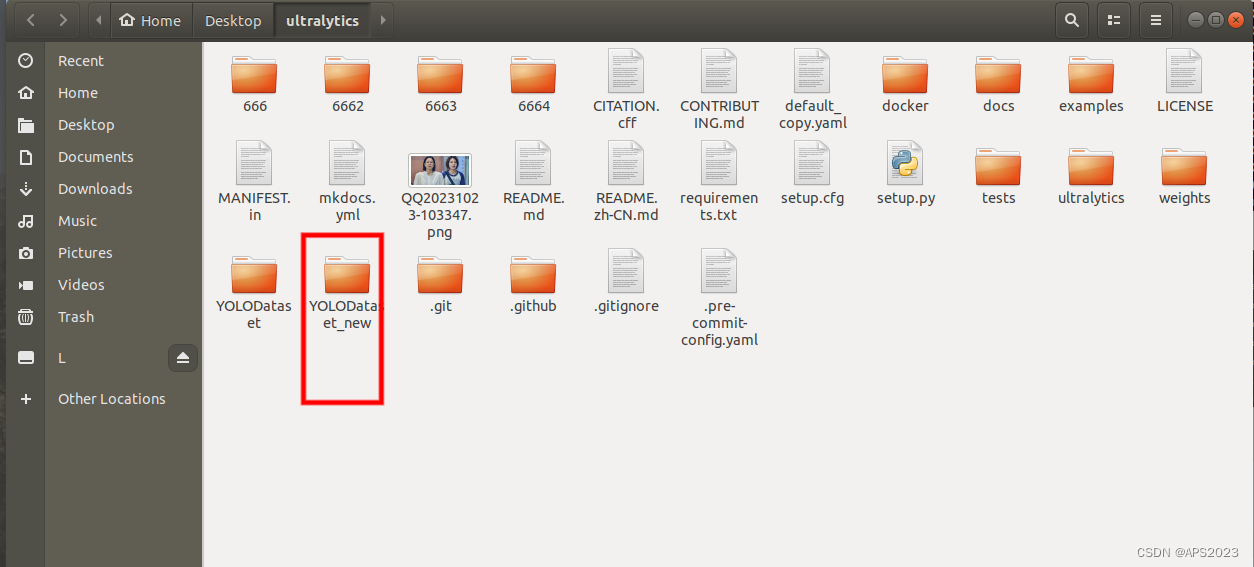Select the README.md file icon
This screenshot has height=567, width=1254.
[x=533, y=163]
